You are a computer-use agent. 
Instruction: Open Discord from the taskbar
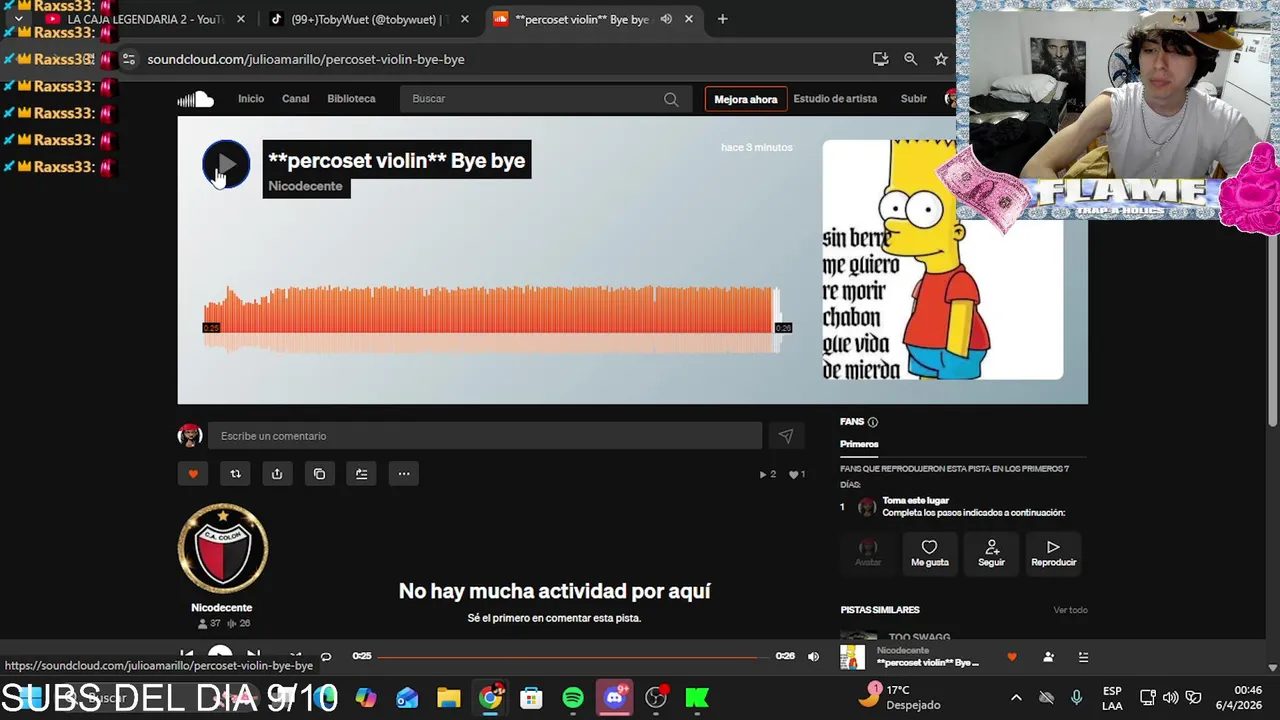pos(614,698)
